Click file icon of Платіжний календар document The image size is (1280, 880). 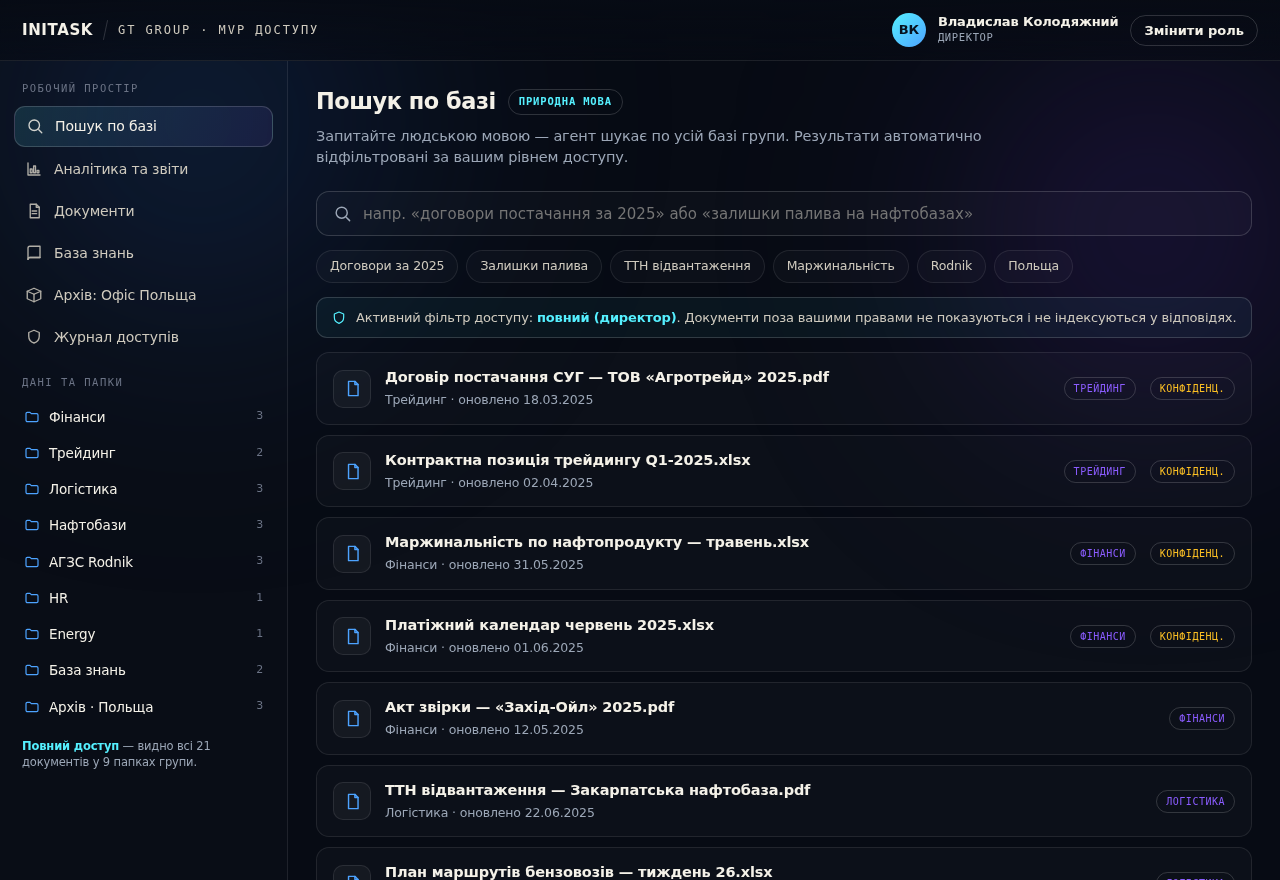(x=352, y=636)
